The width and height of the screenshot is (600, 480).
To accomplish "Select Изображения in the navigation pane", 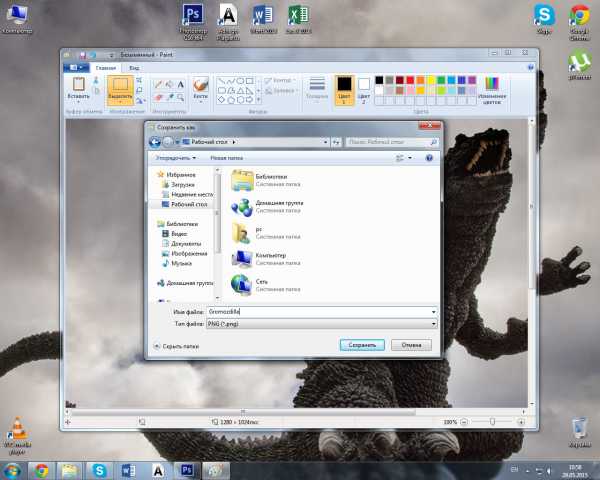I will pos(185,253).
